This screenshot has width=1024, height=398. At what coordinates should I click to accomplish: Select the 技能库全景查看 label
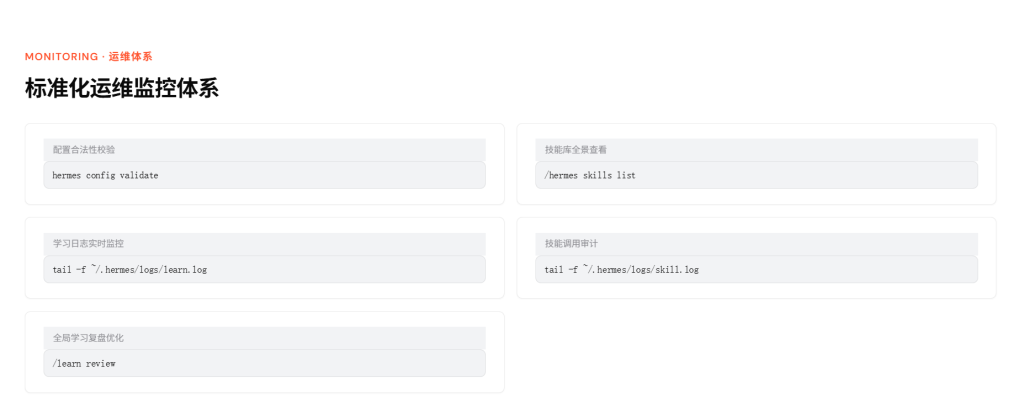tap(576, 150)
